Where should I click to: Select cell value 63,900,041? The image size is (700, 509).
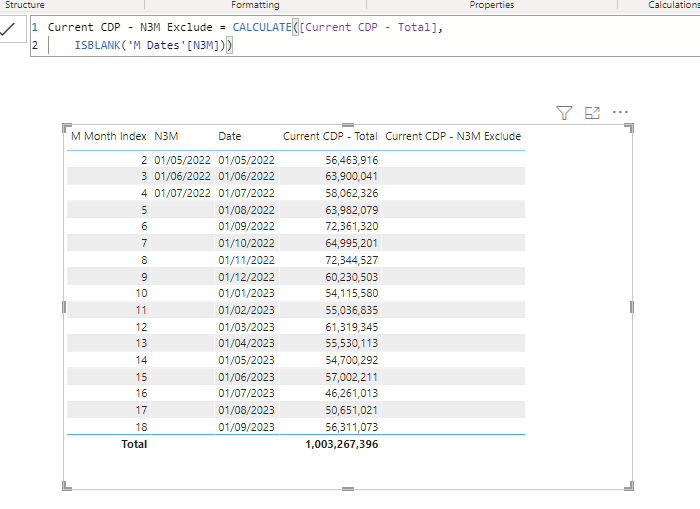click(x=351, y=176)
